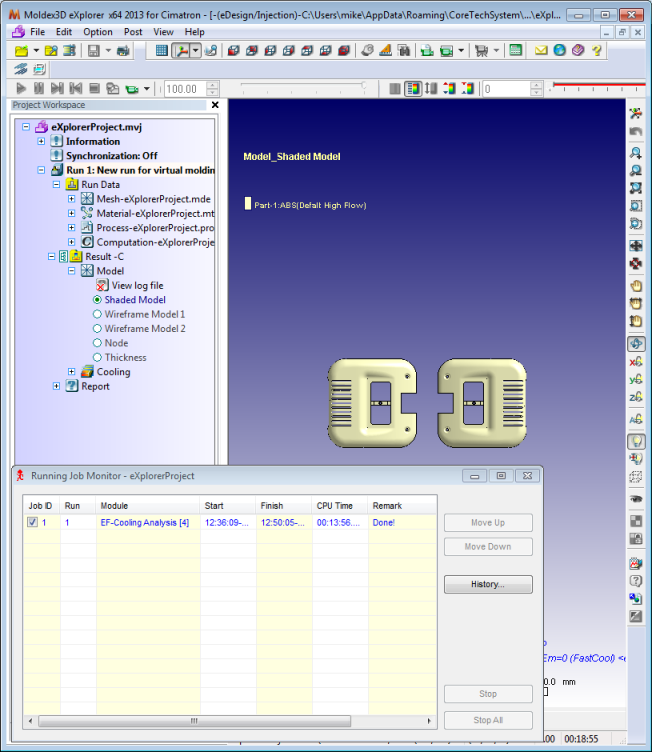652x752 pixels.
Task: Click the rotate view tool on right toolbar
Action: (636, 344)
